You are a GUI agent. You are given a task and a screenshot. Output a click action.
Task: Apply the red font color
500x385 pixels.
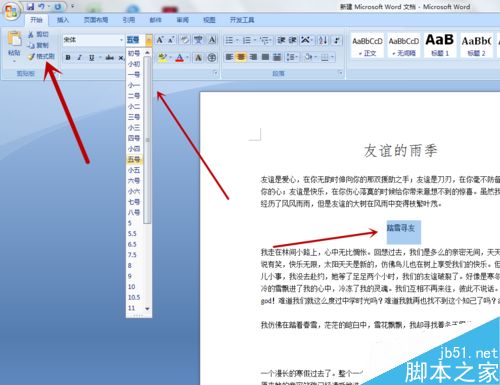180,58
